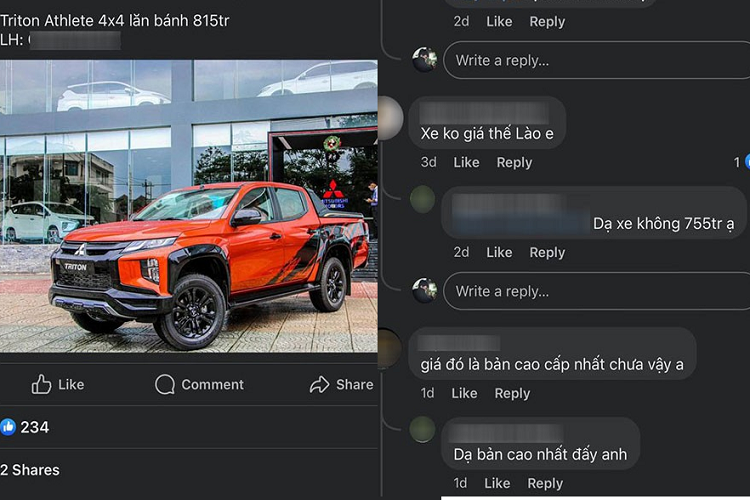Viewport: 750px width, 500px height.
Task: Open the blue like reaction count 234
Action: [x=25, y=427]
